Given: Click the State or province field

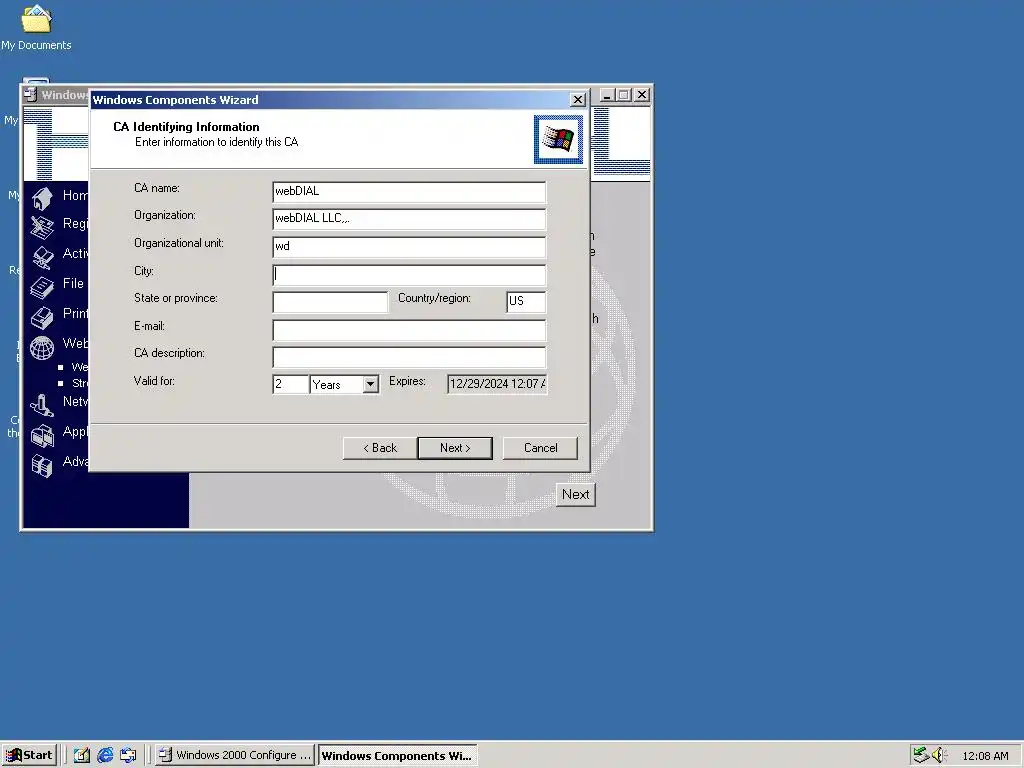Looking at the screenshot, I should point(330,302).
